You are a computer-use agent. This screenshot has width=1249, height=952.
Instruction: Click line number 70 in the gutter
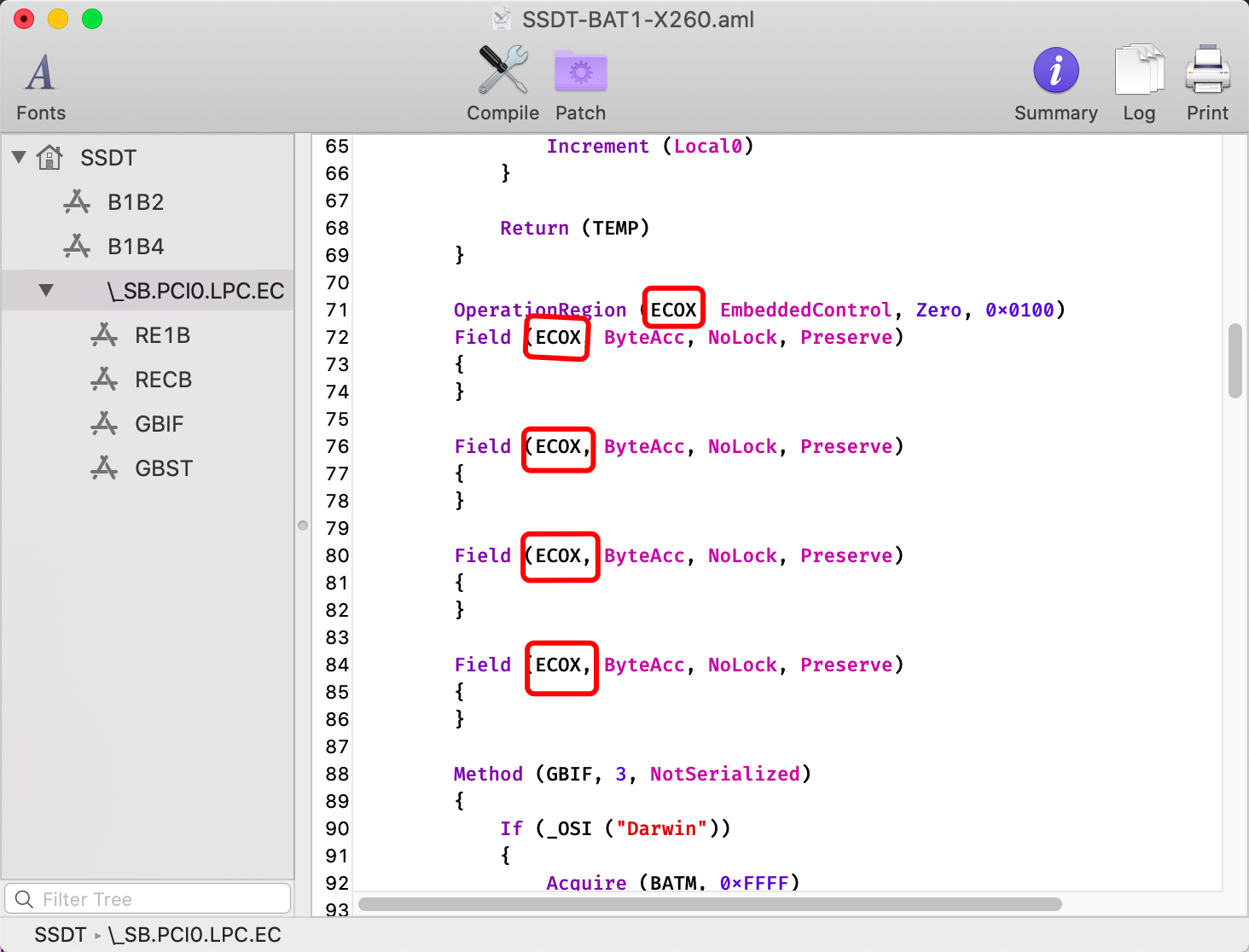(x=337, y=282)
